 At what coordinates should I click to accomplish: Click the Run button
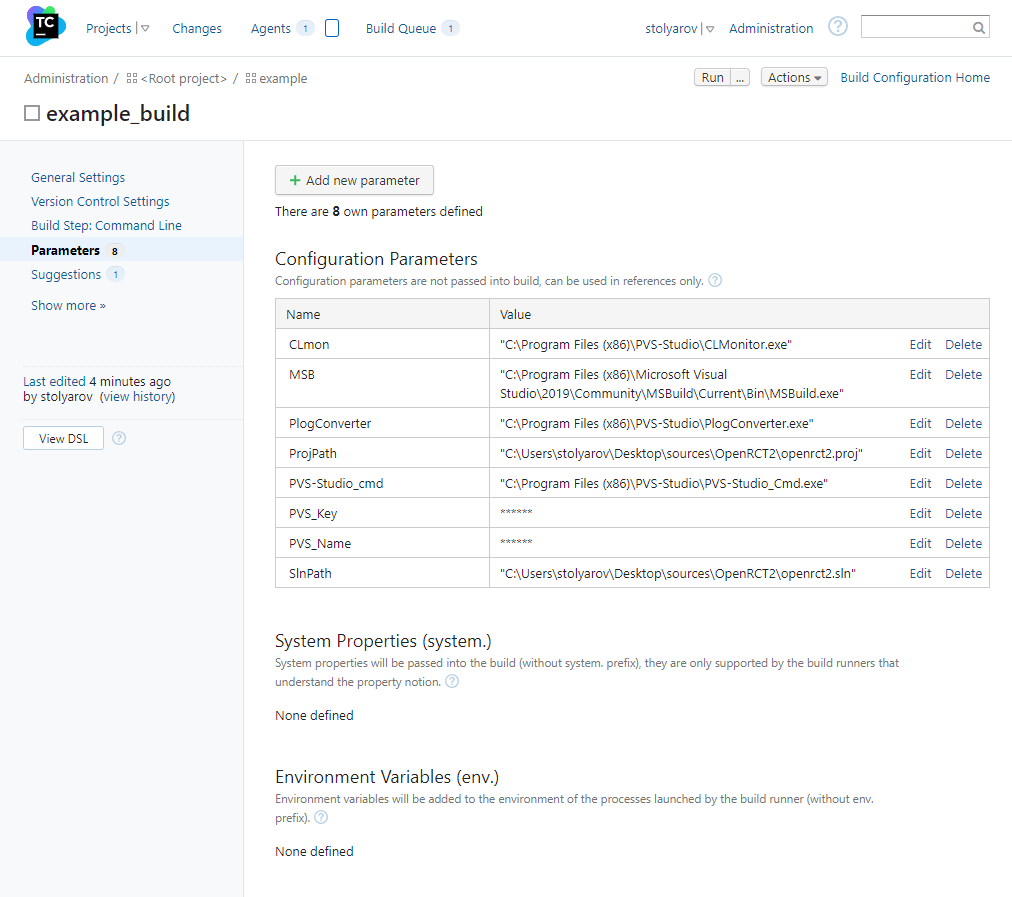click(713, 77)
